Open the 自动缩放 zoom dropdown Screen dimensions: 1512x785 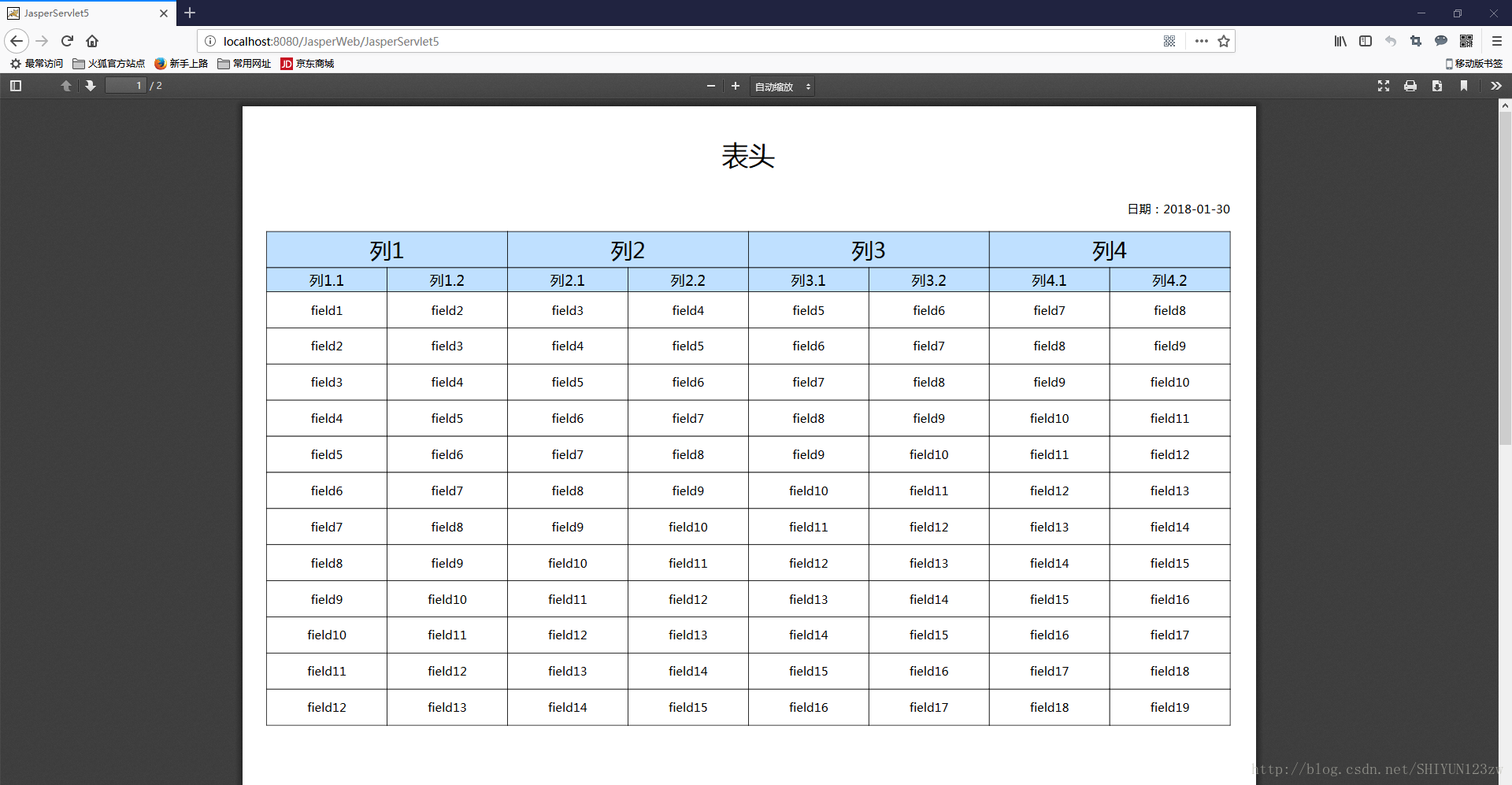coord(783,87)
